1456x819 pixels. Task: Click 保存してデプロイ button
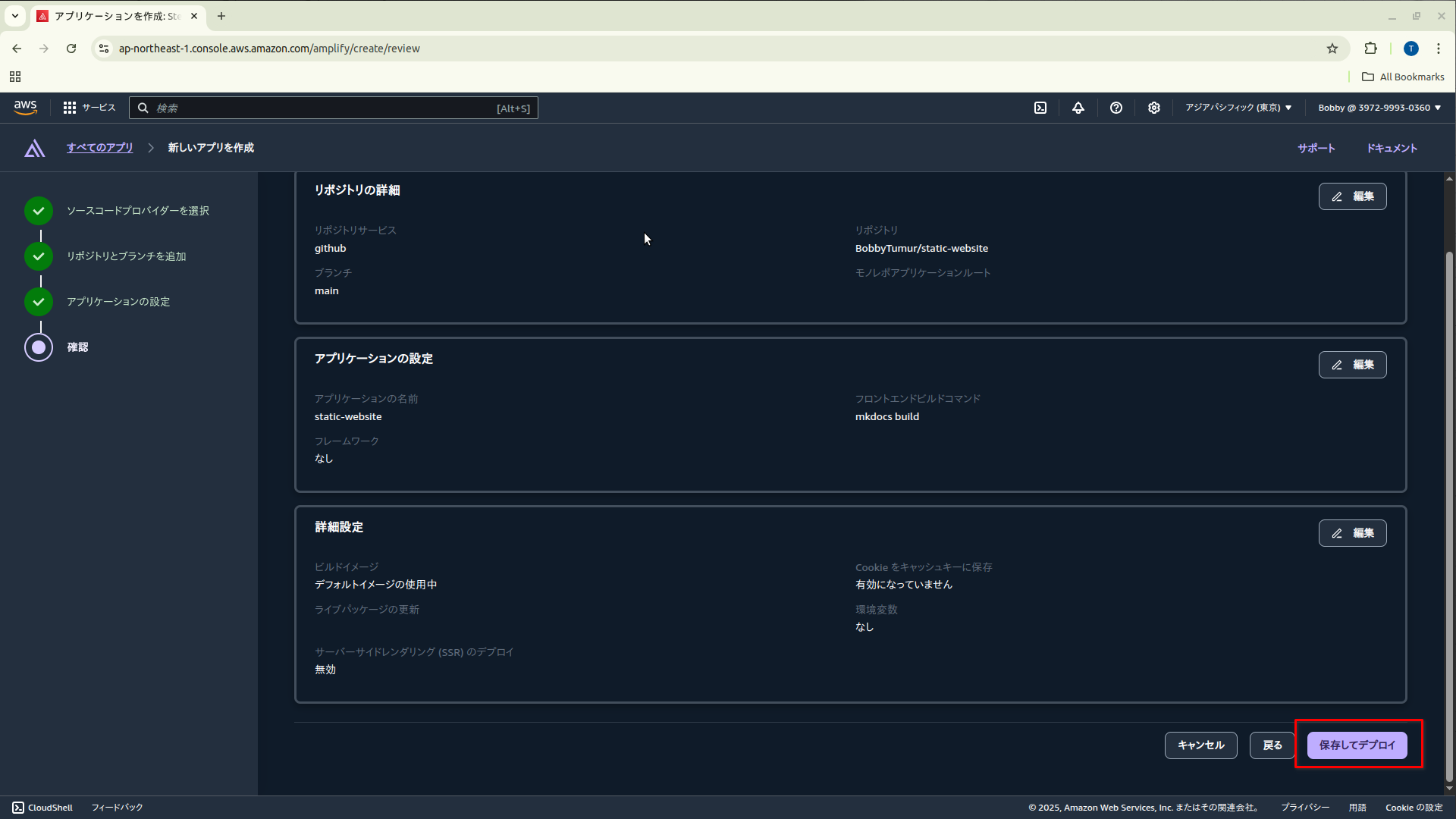tap(1357, 745)
